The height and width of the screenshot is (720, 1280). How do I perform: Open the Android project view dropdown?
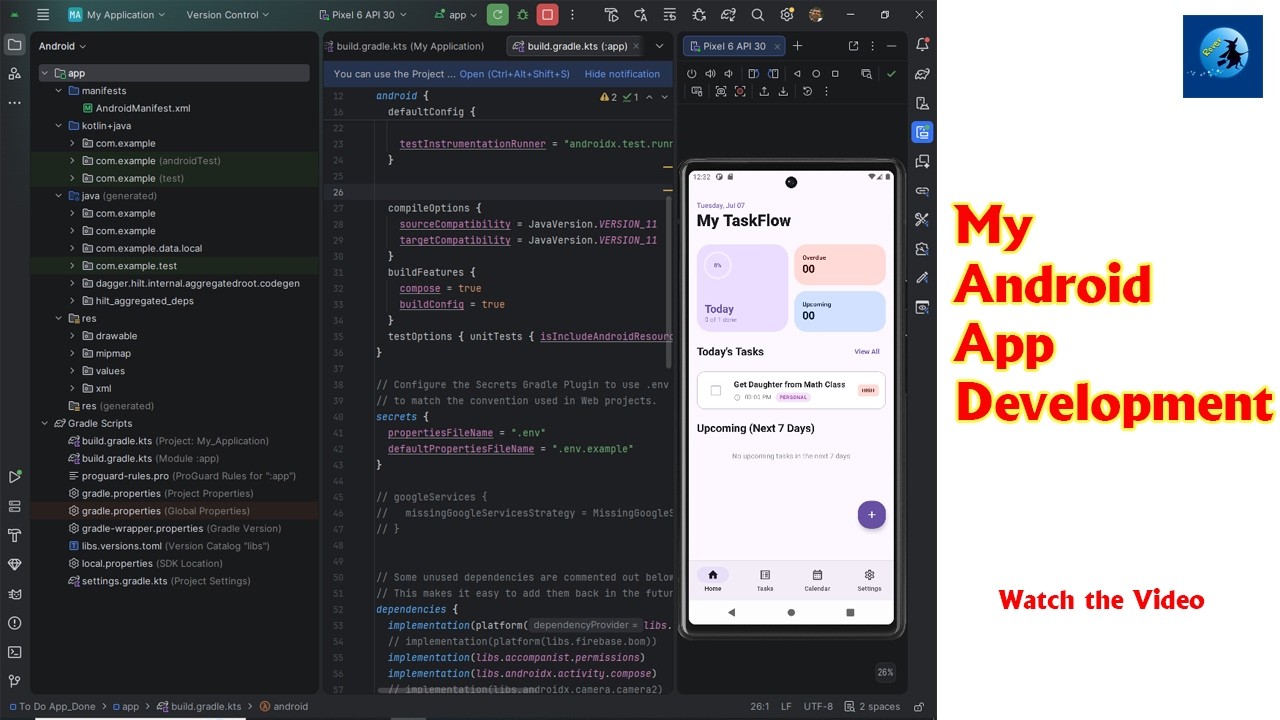pos(62,46)
